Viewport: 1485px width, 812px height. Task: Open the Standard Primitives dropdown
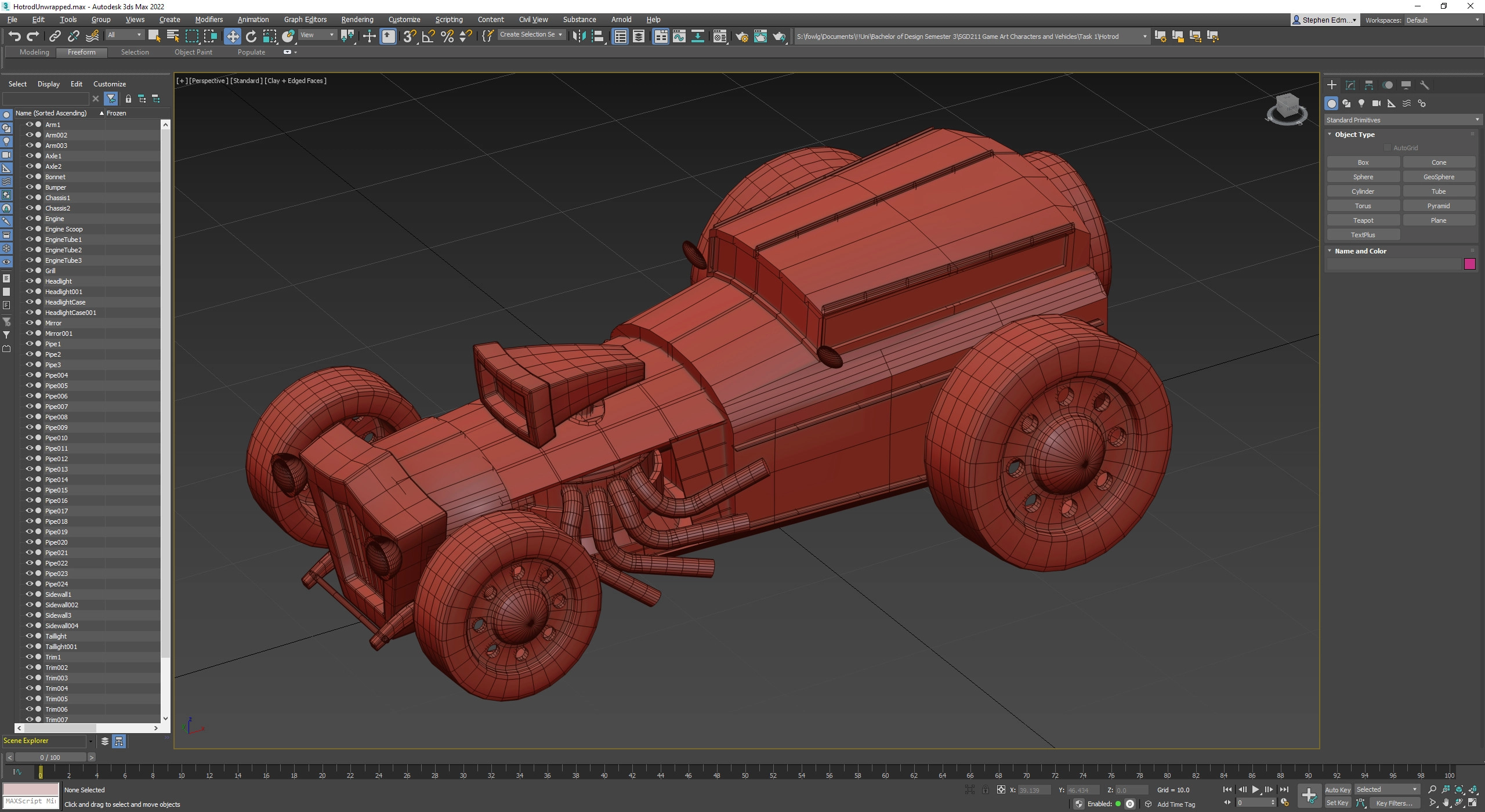1401,120
